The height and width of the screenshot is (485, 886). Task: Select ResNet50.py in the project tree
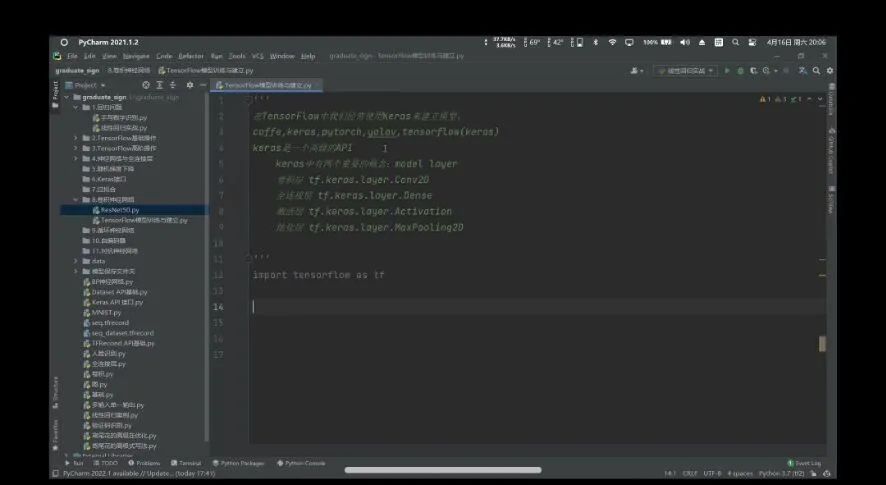(120, 210)
